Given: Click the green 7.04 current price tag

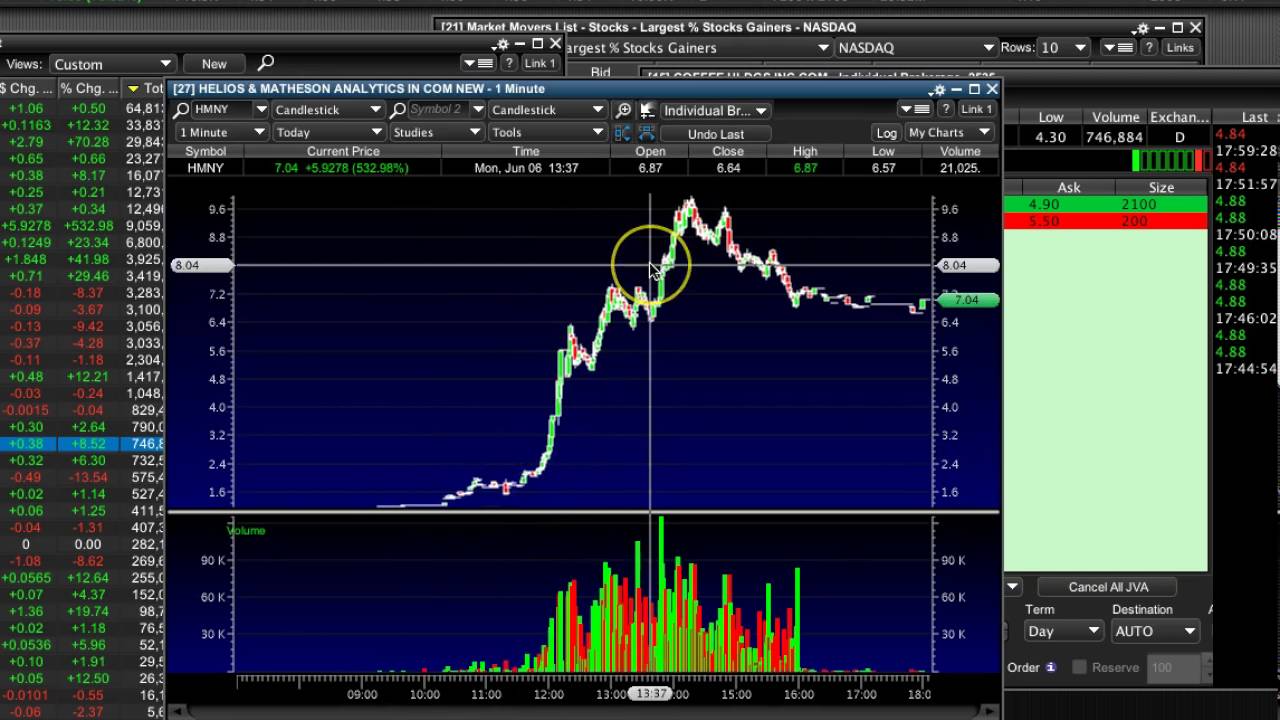Looking at the screenshot, I should coord(966,300).
